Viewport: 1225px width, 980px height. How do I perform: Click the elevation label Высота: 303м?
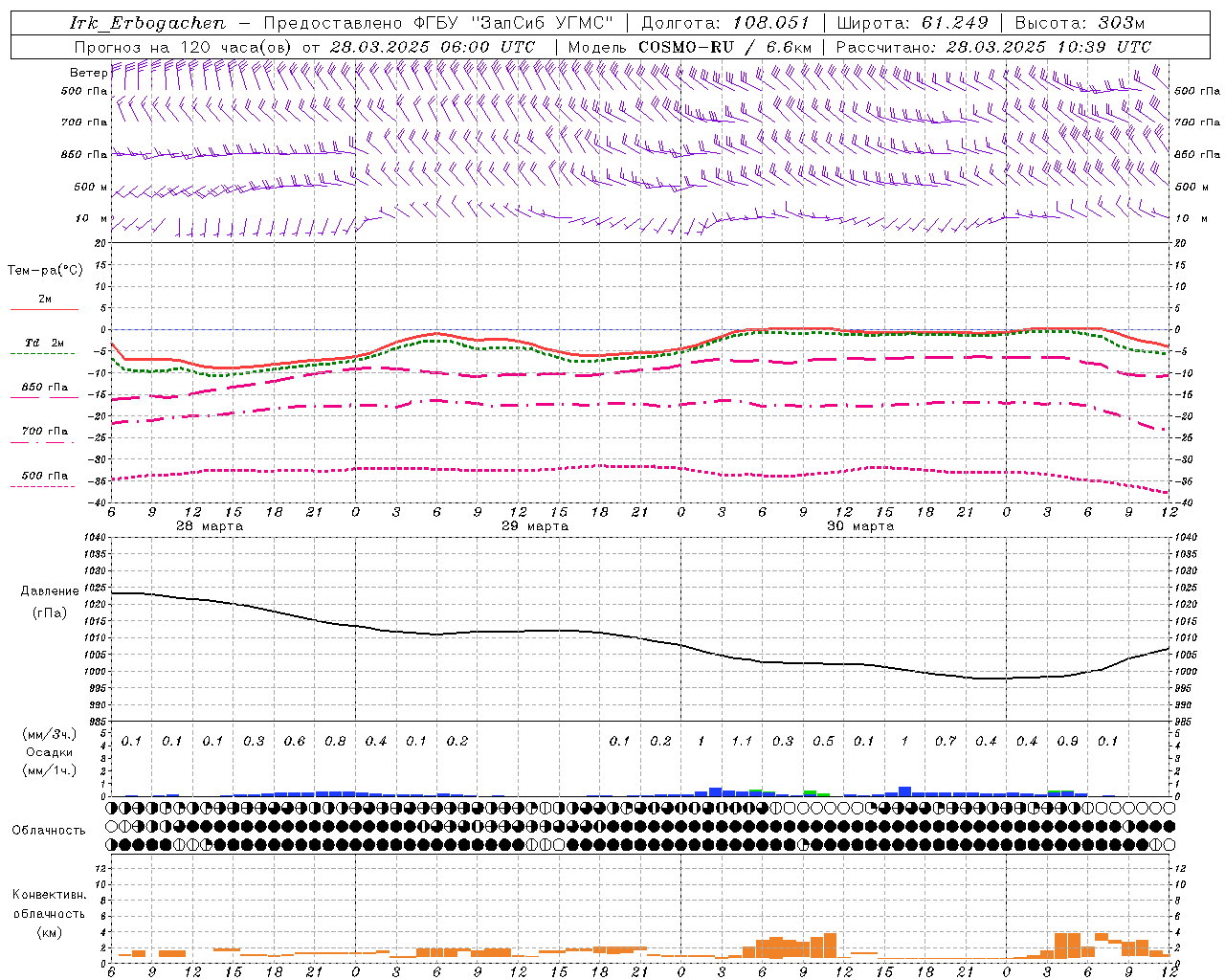coord(1080,23)
